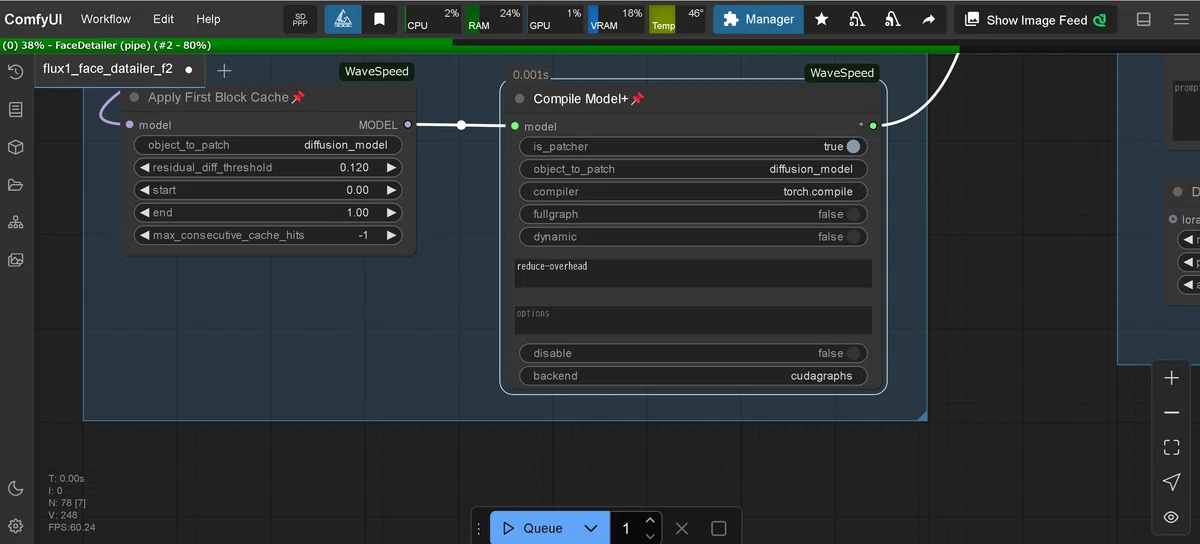Viewport: 1200px width, 544px height.
Task: Toggle fullgraph switch
Action: tap(852, 214)
